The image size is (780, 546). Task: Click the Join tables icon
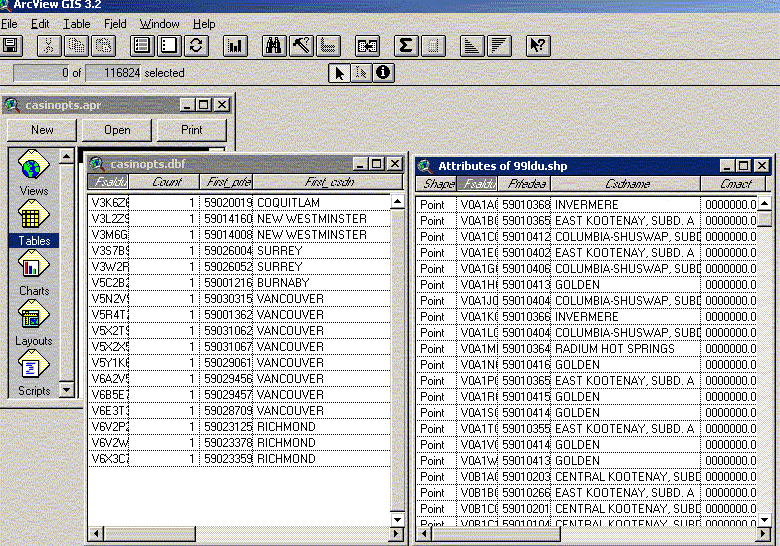[367, 45]
